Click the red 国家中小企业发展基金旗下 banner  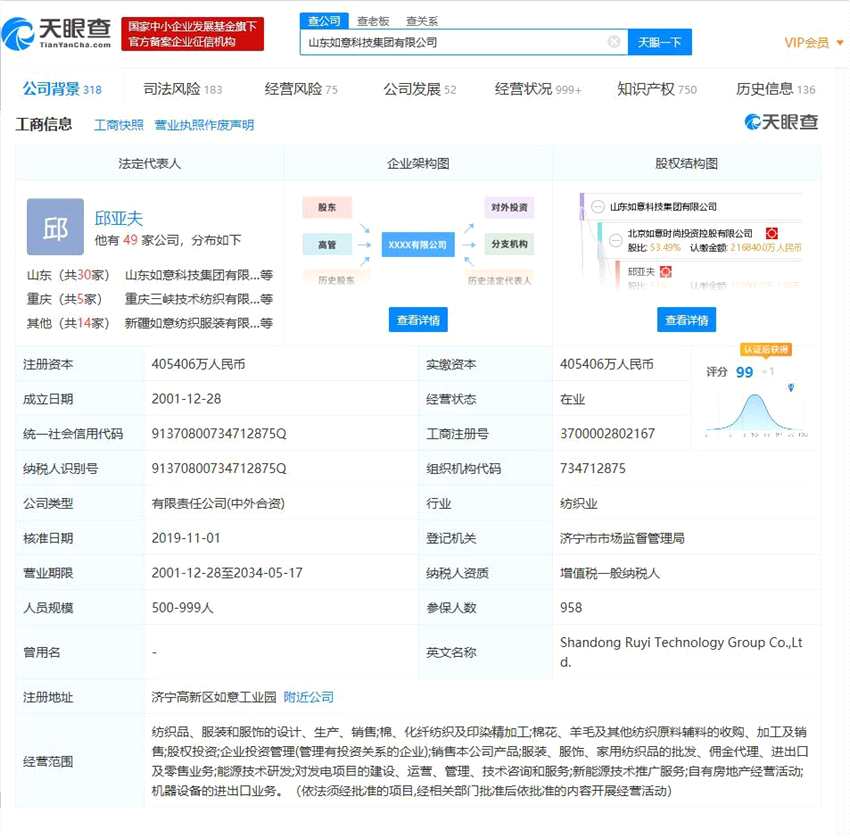click(192, 34)
